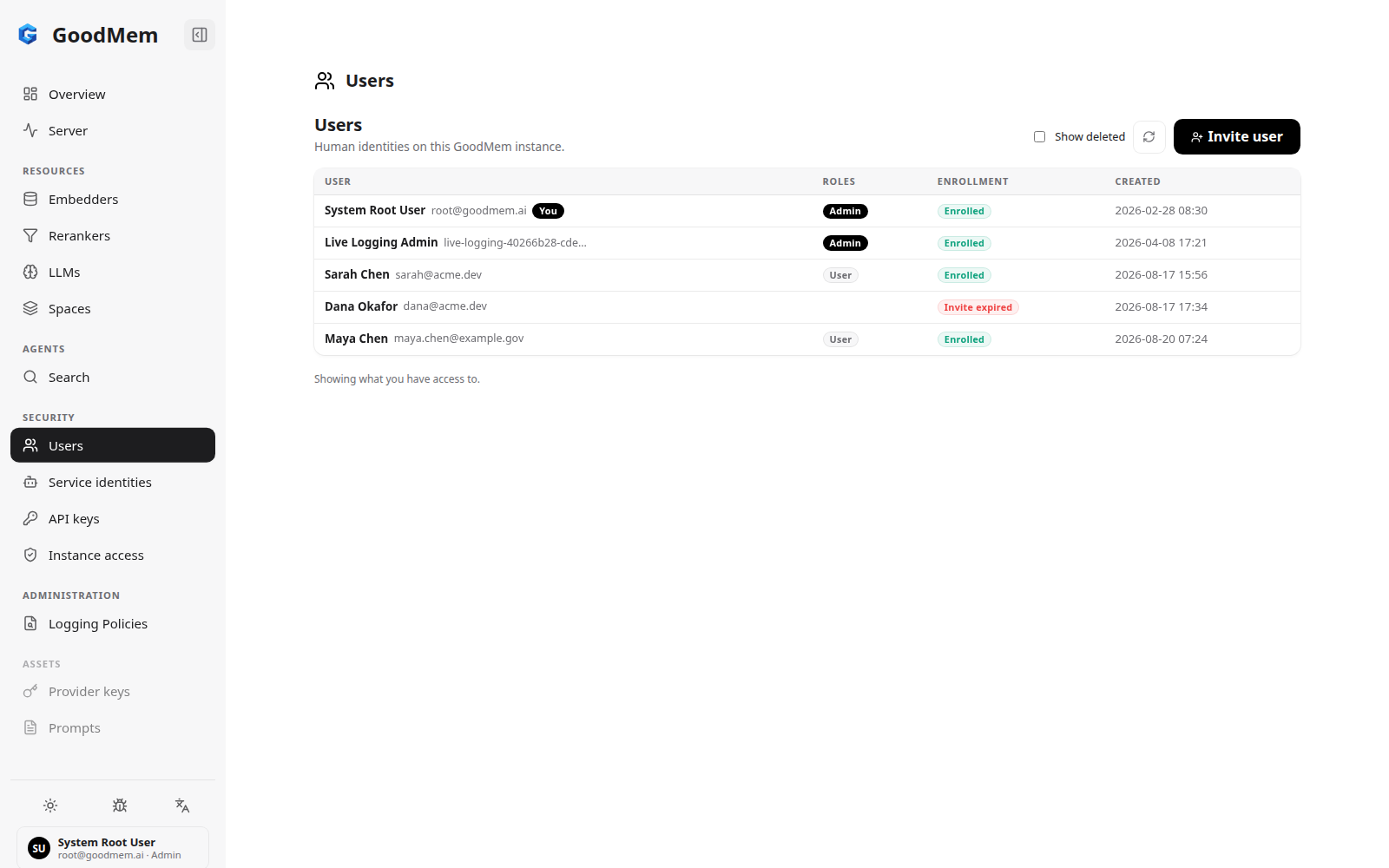This screenshot has width=1389, height=868.
Task: Open Server activity icon
Action: pyautogui.click(x=30, y=130)
